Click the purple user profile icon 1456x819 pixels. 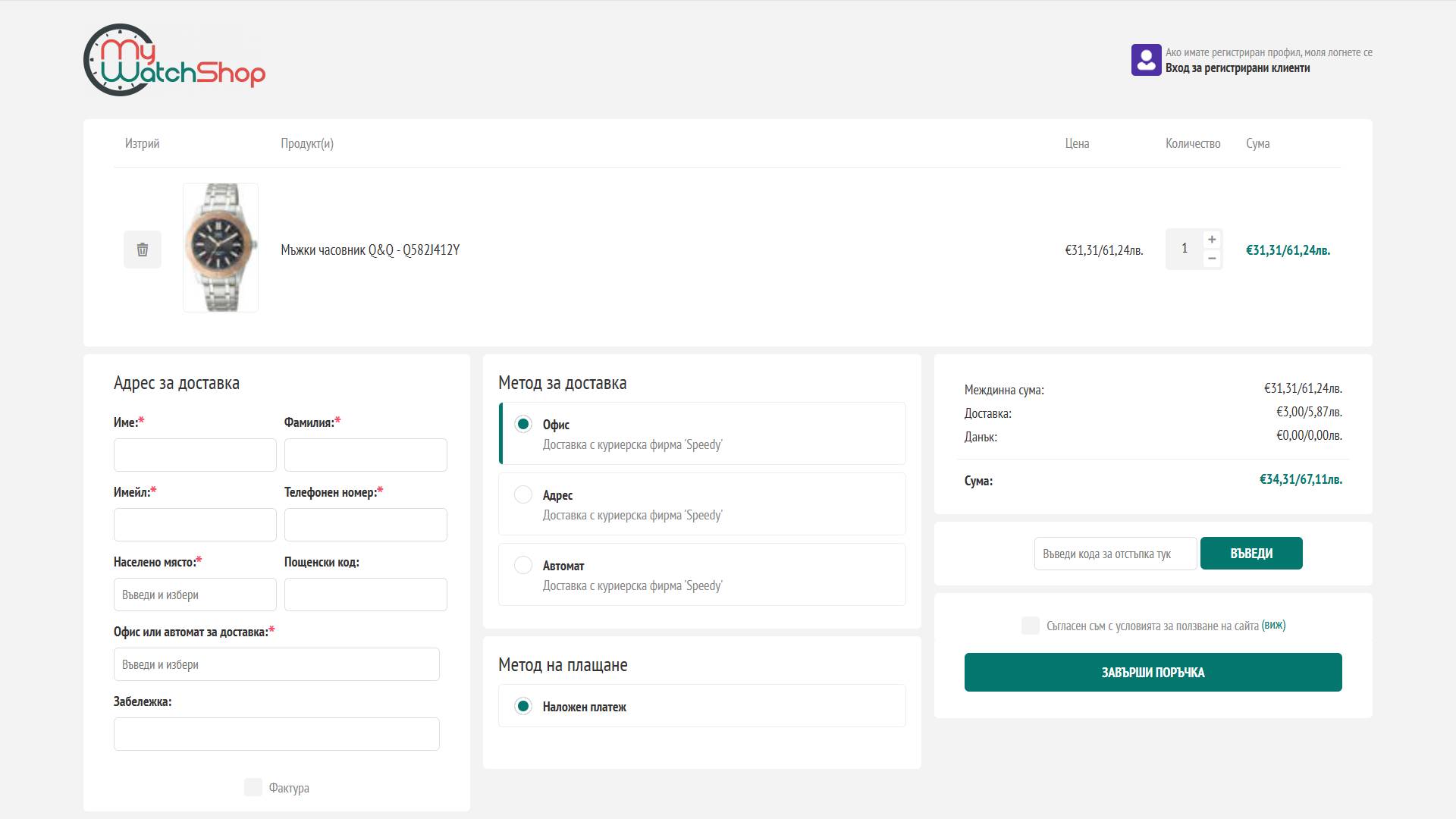click(1146, 60)
